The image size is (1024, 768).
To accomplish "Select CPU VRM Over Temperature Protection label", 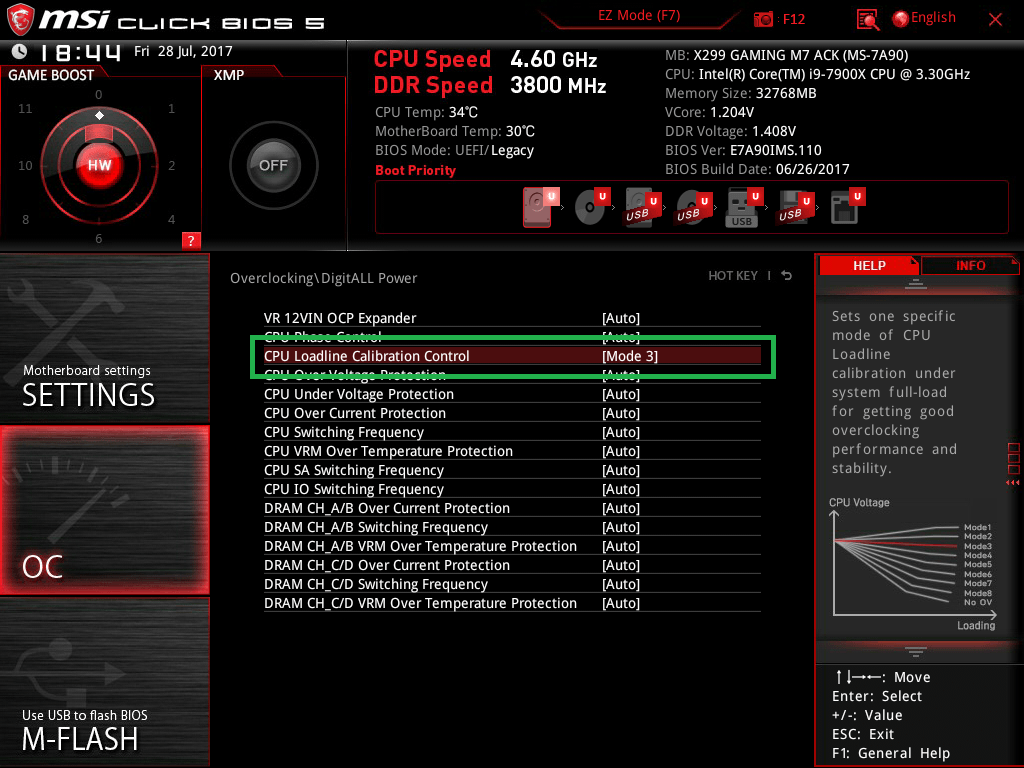I will [388, 451].
